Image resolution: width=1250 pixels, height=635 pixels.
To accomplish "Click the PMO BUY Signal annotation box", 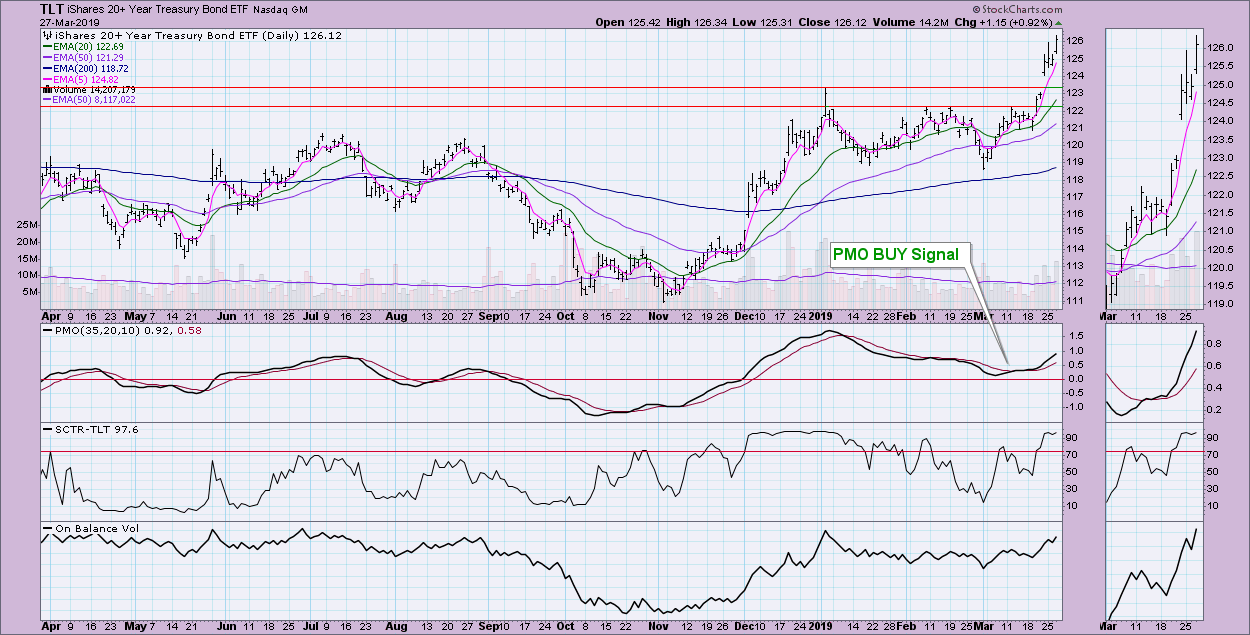I will [x=895, y=254].
